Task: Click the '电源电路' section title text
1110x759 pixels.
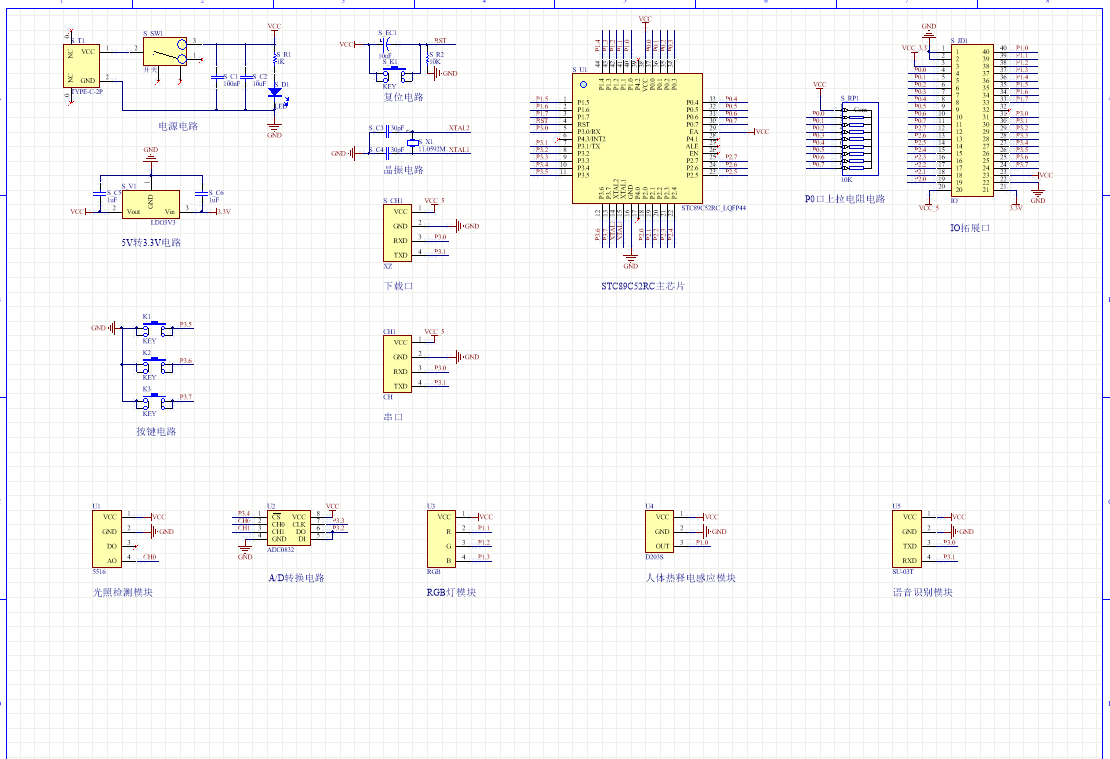Action: (x=179, y=127)
